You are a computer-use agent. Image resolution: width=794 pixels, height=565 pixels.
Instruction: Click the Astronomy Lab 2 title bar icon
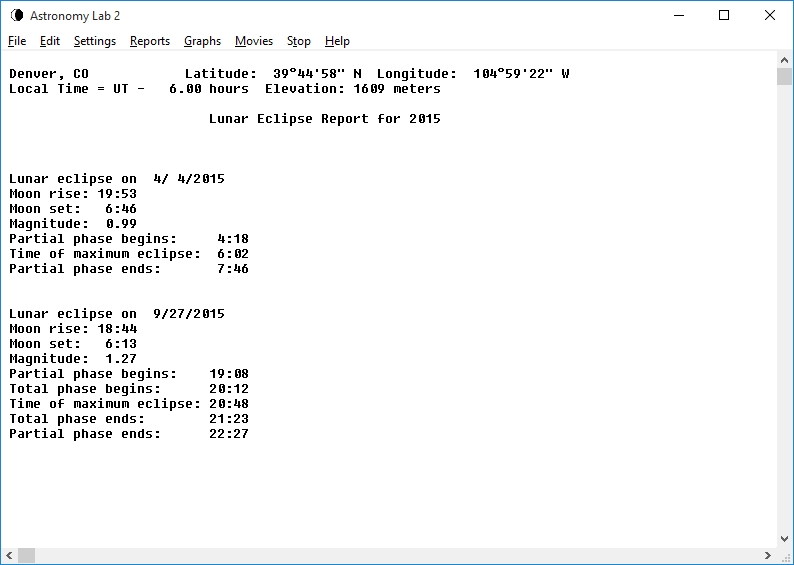pyautogui.click(x=16, y=15)
